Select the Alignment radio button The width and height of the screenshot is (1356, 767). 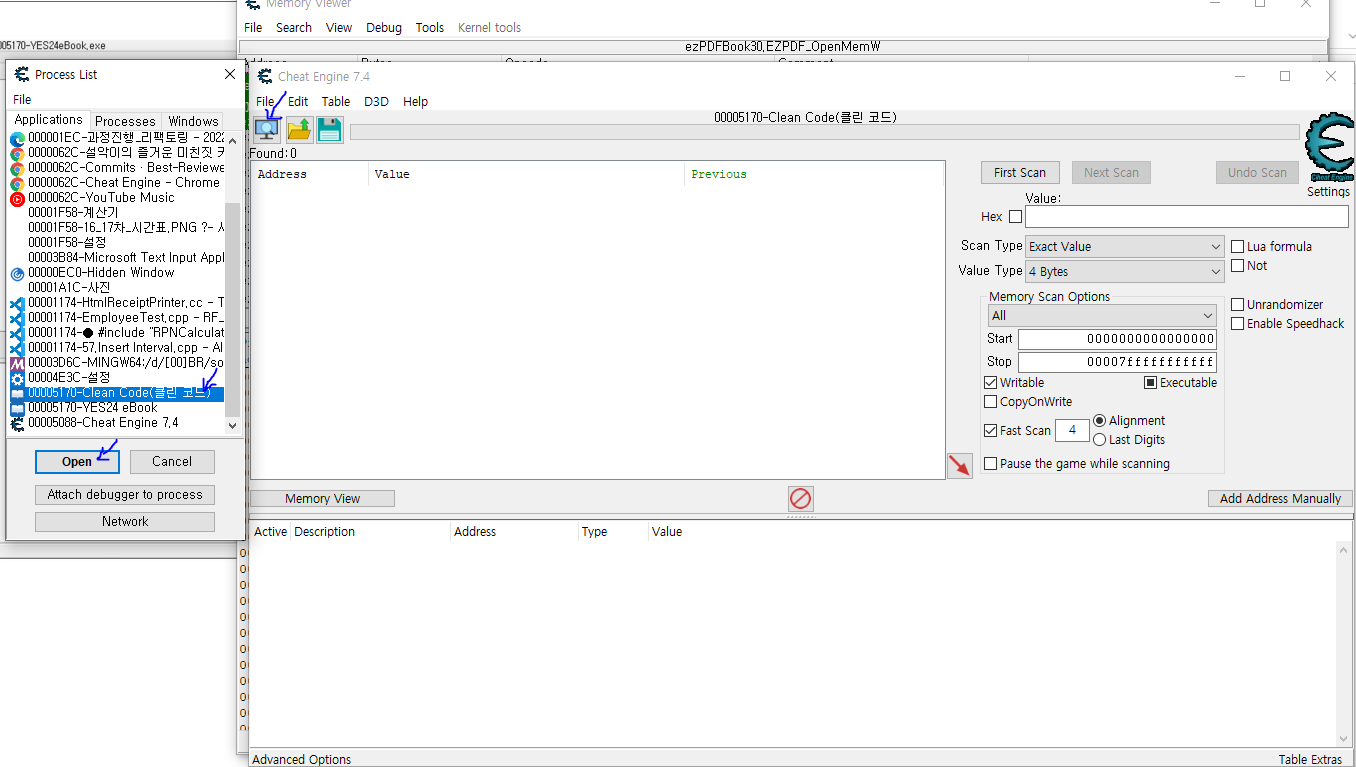(1100, 421)
